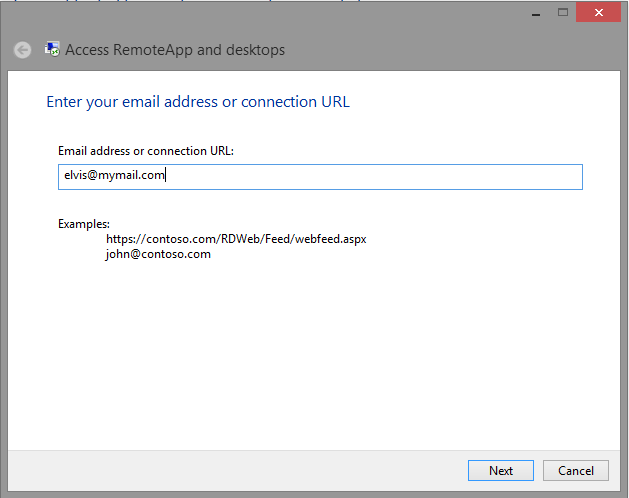Maximize the Access RemoteApp window

(563, 12)
